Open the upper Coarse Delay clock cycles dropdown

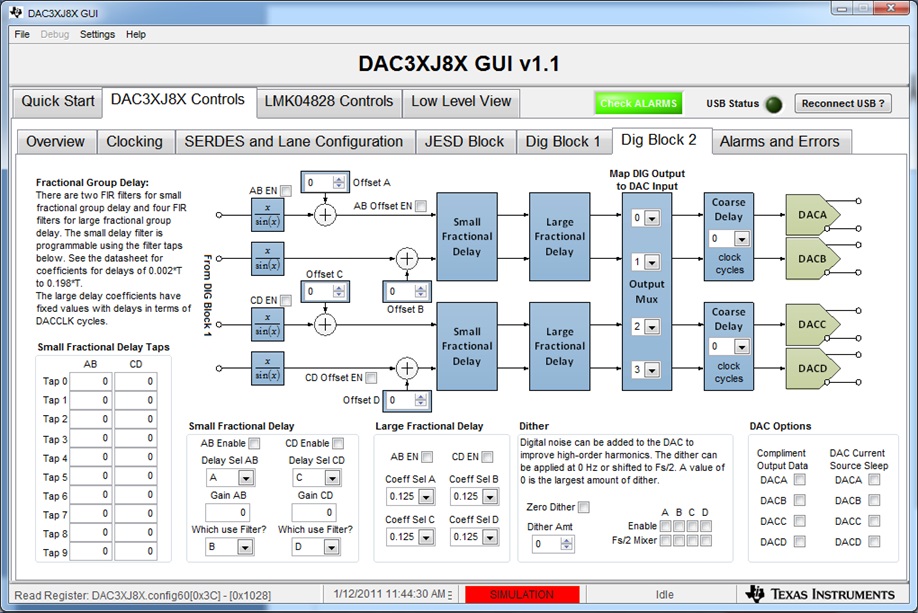[742, 239]
